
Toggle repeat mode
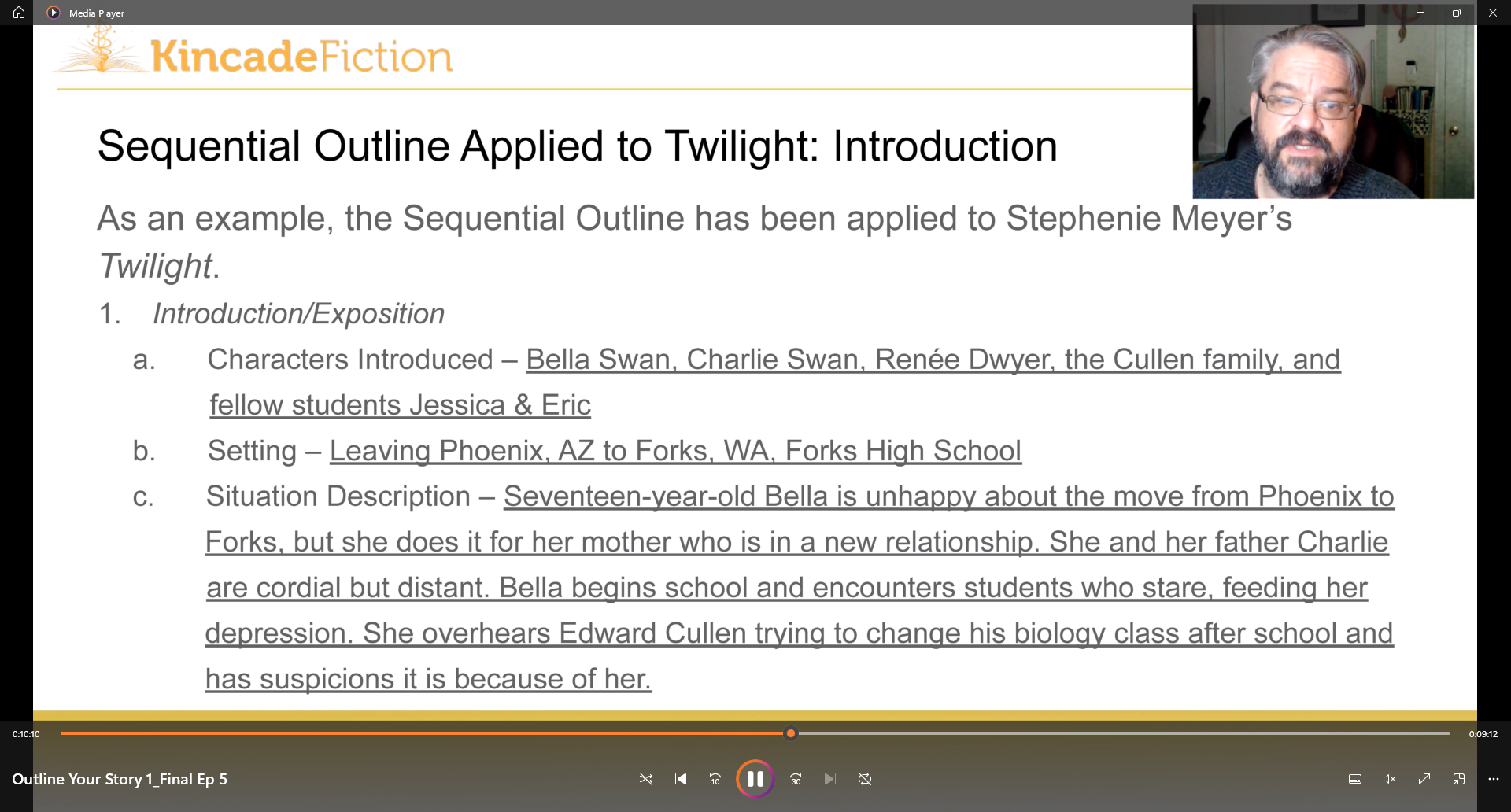(865, 779)
